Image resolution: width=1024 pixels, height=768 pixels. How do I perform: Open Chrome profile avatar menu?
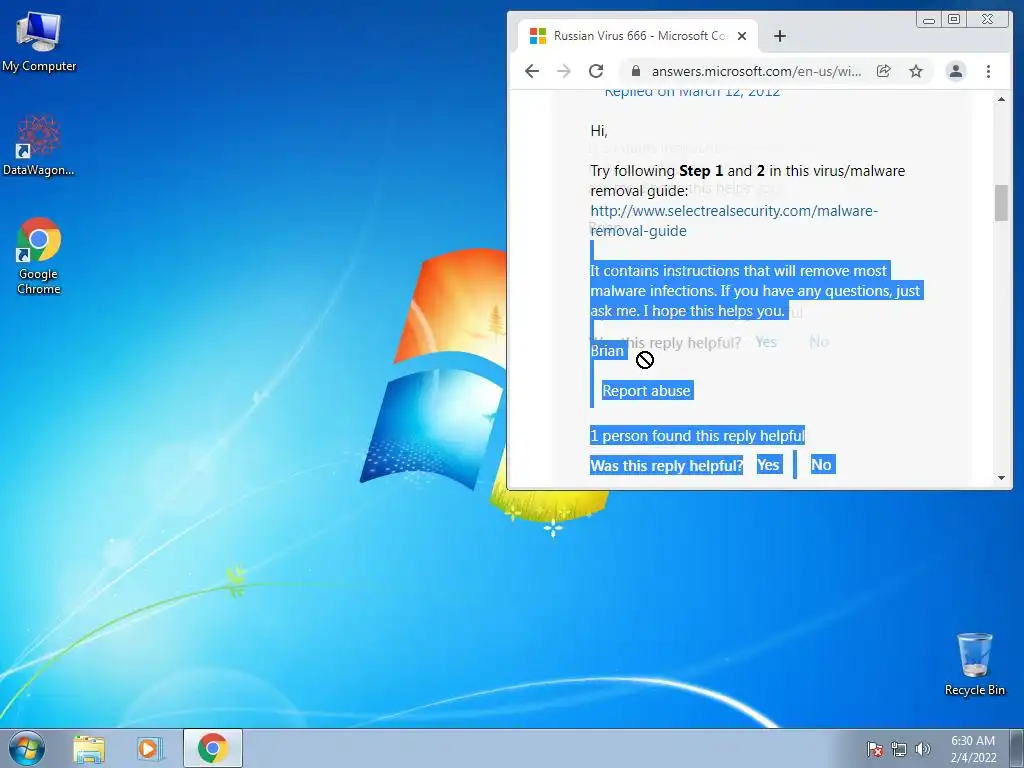click(955, 71)
